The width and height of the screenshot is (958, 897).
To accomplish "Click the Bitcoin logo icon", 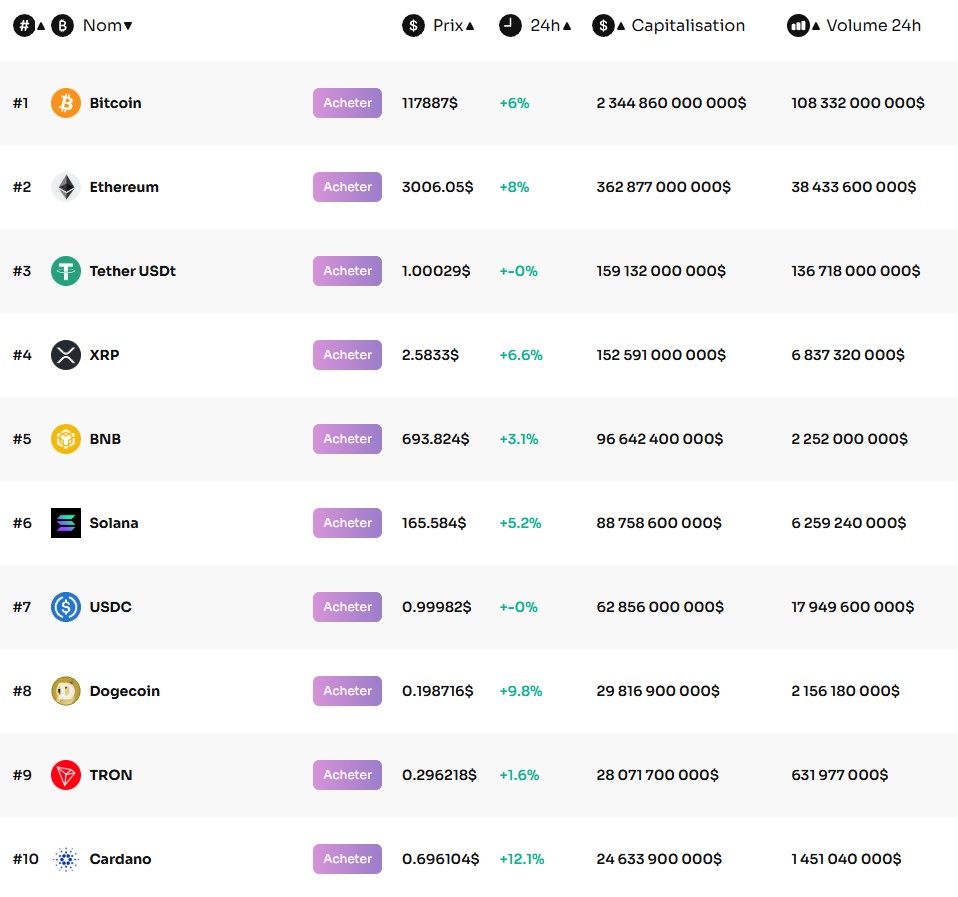I will tap(66, 103).
